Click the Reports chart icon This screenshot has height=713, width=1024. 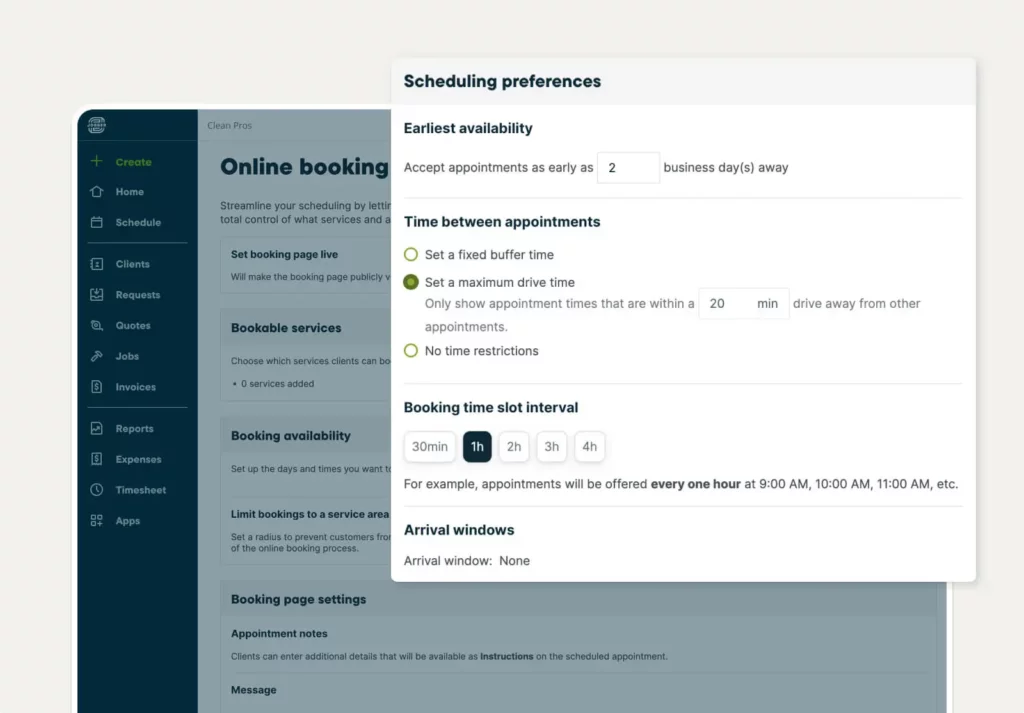[97, 429]
